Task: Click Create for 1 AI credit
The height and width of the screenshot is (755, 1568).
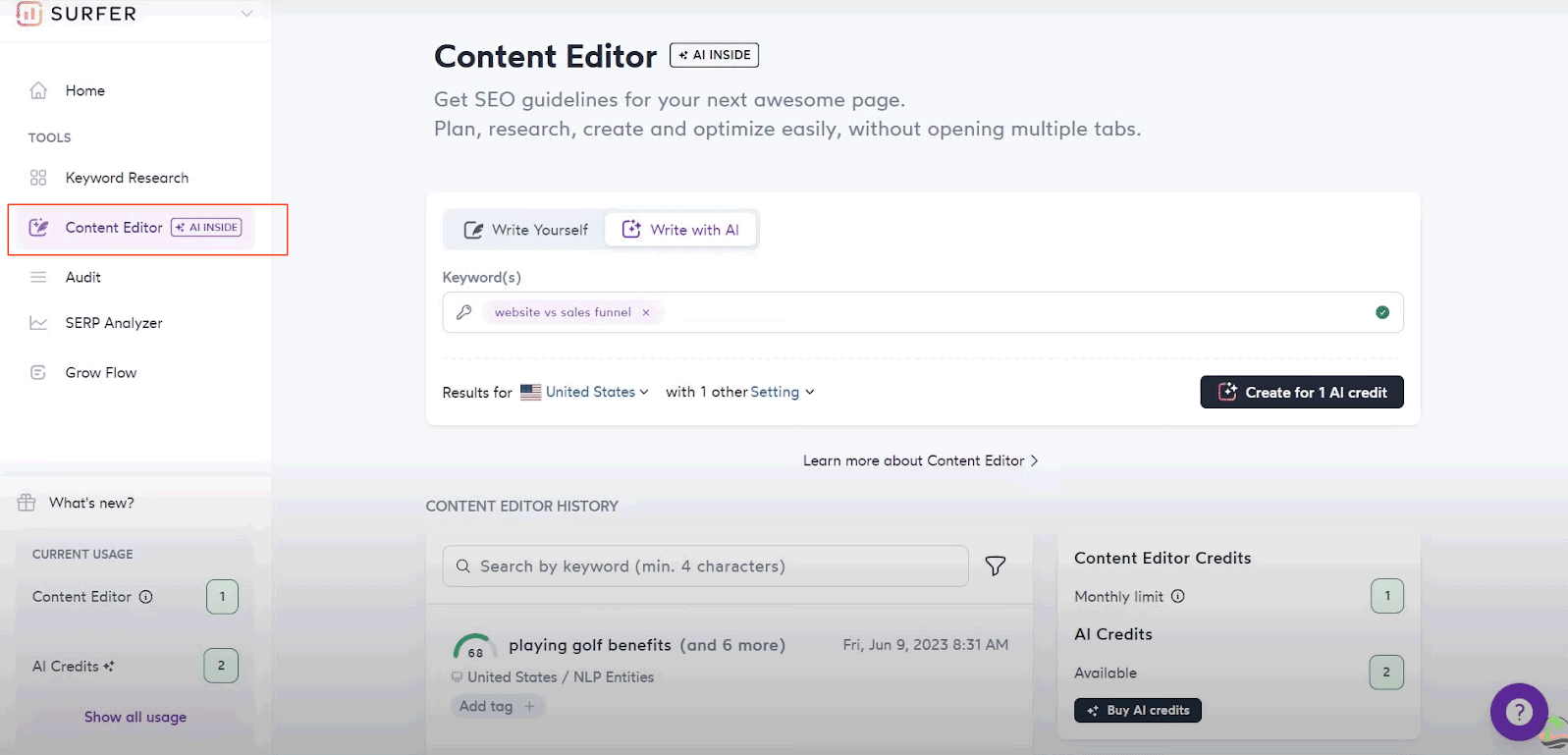Action: coord(1302,392)
